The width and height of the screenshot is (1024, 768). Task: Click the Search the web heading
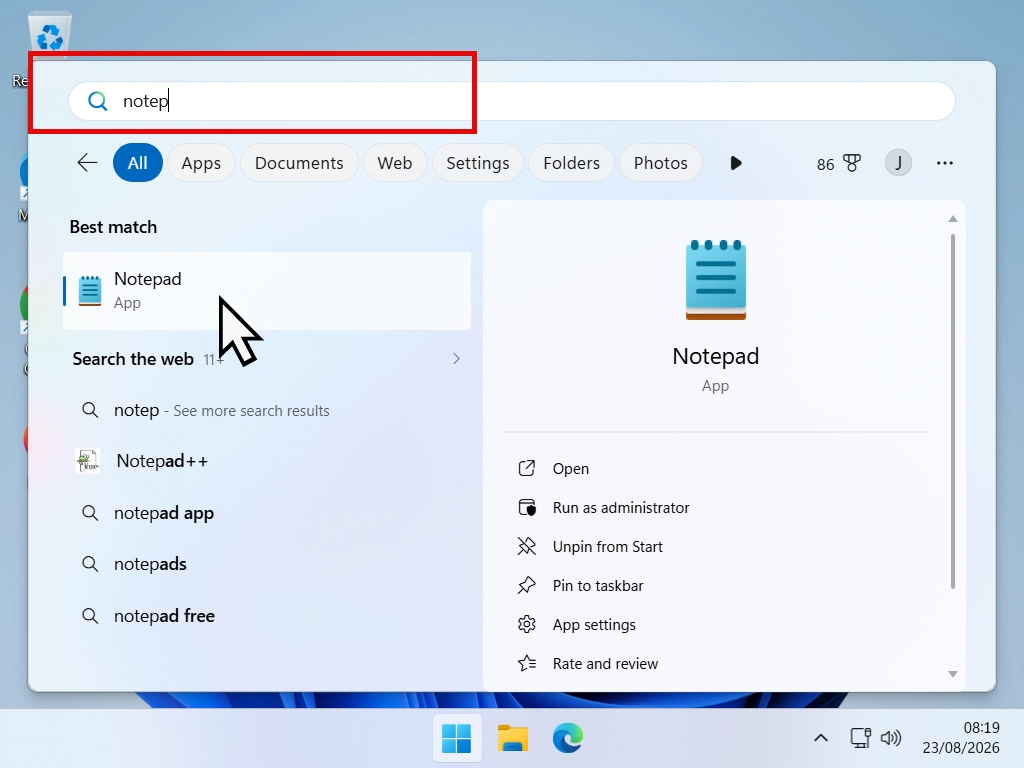[x=133, y=359]
